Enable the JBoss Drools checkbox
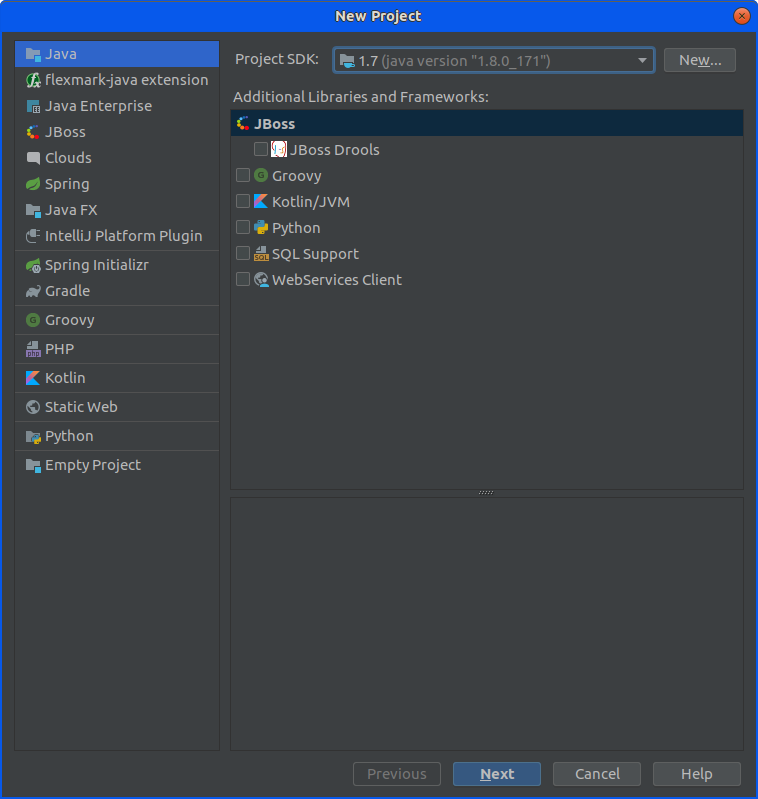 point(261,149)
